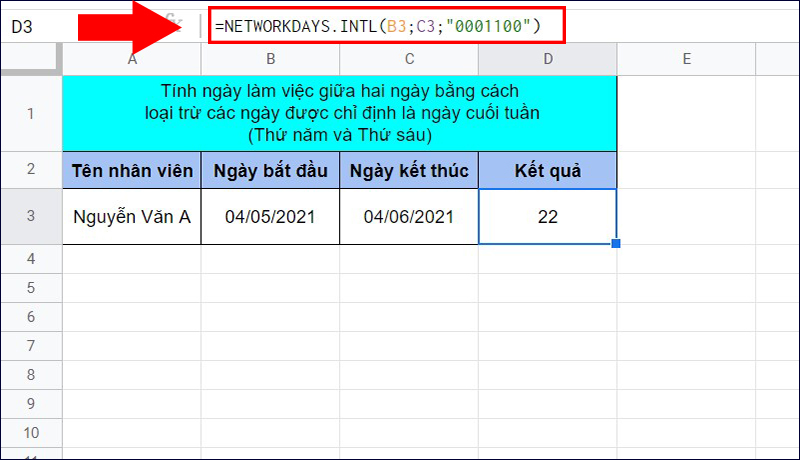
Task: Click the NETWORKDAYS.INTL formula in formula bar
Action: click(x=378, y=26)
